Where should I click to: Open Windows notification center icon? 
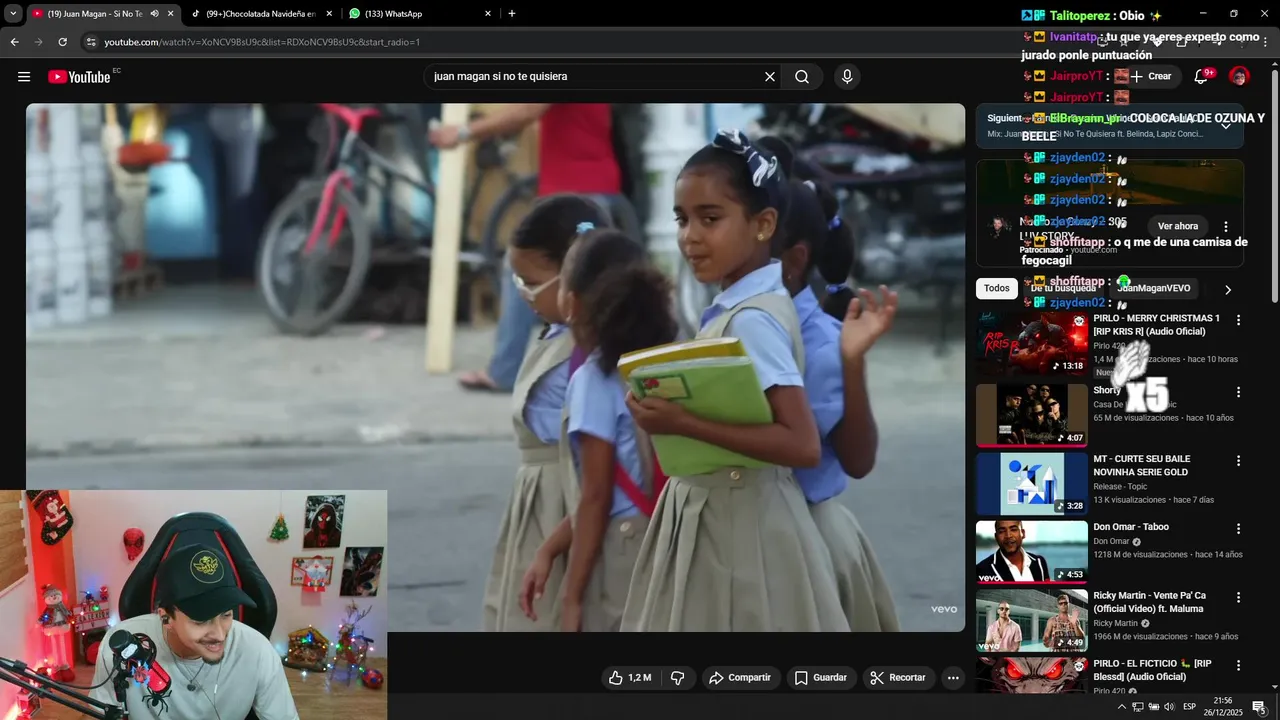click(1259, 707)
